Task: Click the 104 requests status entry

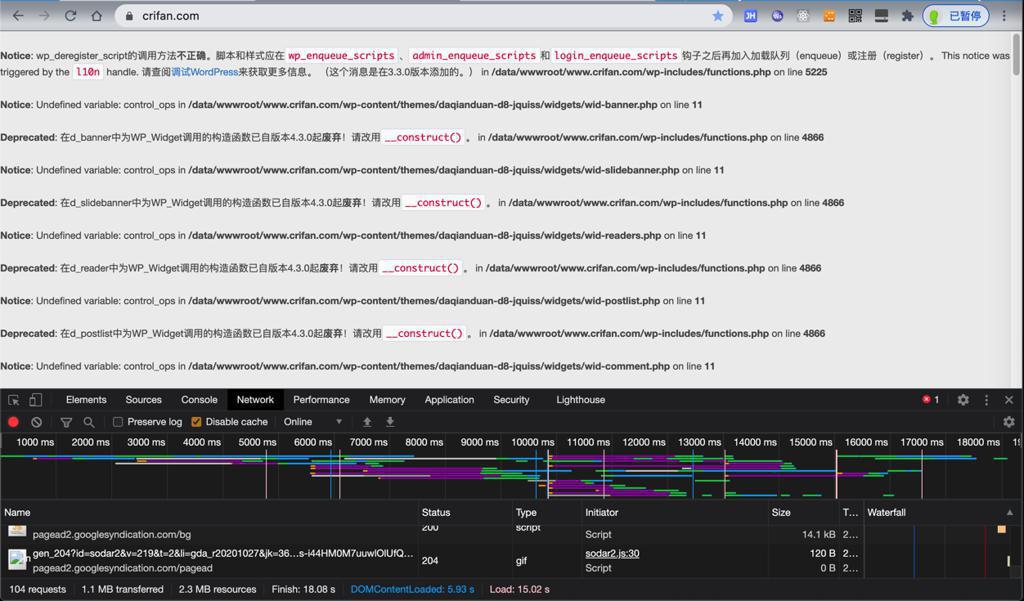Action: tap(38, 589)
